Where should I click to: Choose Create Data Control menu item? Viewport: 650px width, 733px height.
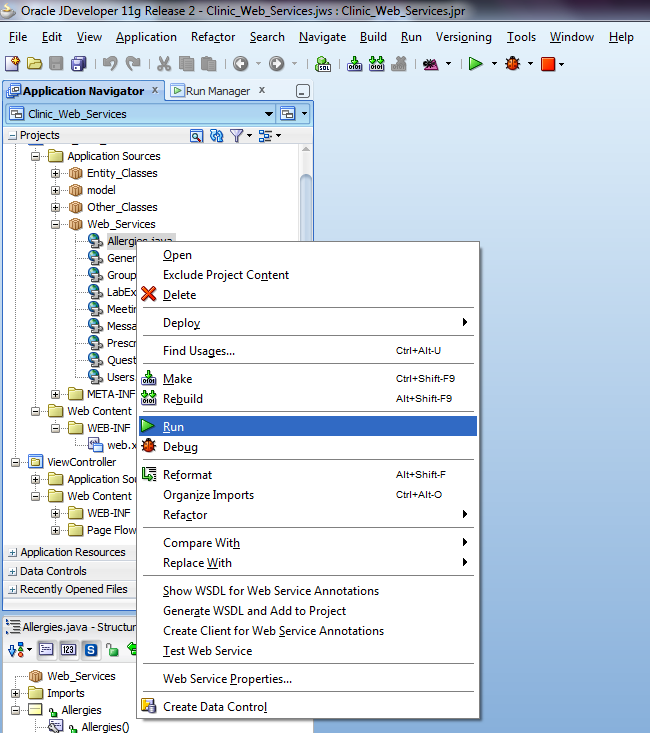[x=308, y=706]
